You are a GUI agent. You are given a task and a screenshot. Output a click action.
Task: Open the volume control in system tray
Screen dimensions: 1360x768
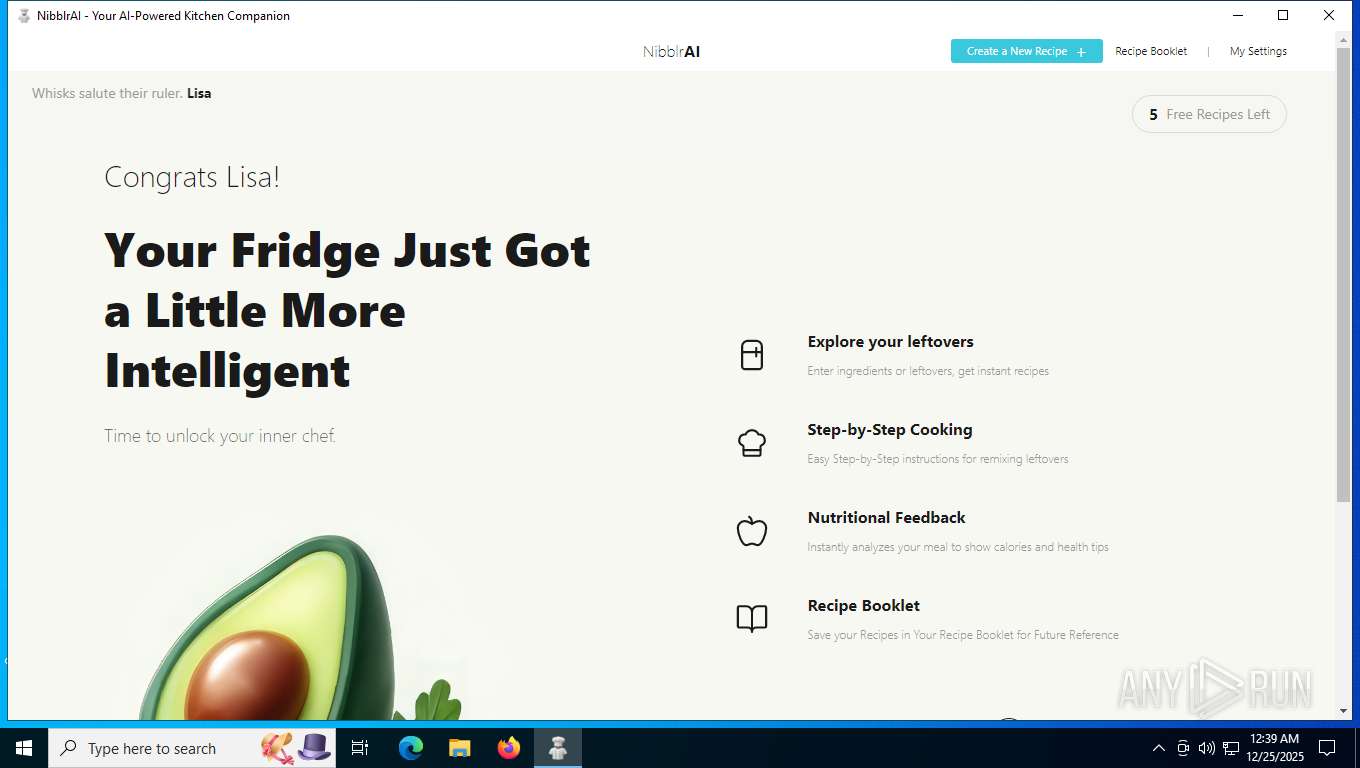click(1206, 748)
